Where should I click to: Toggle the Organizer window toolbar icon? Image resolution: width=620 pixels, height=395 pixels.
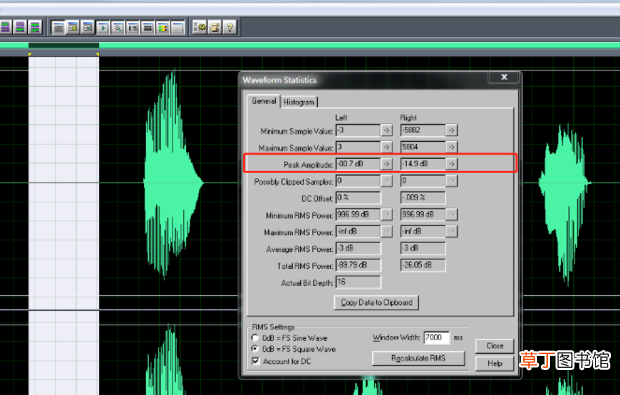[x=58, y=28]
